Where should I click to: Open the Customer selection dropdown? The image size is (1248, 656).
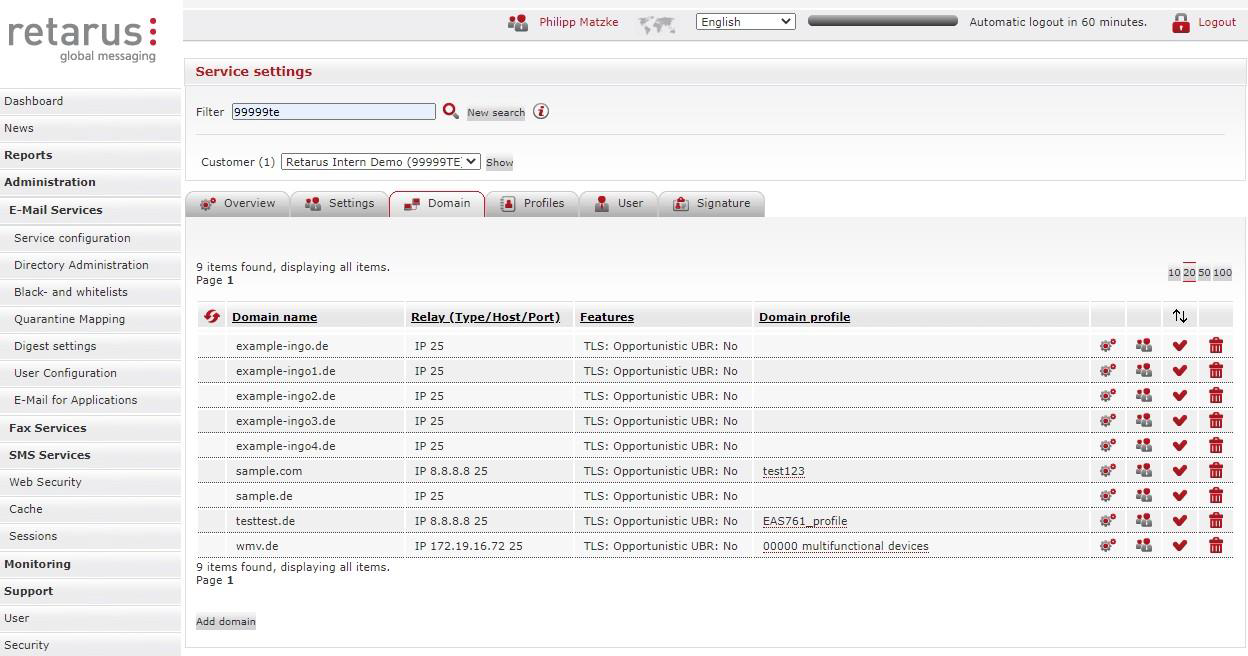(380, 162)
